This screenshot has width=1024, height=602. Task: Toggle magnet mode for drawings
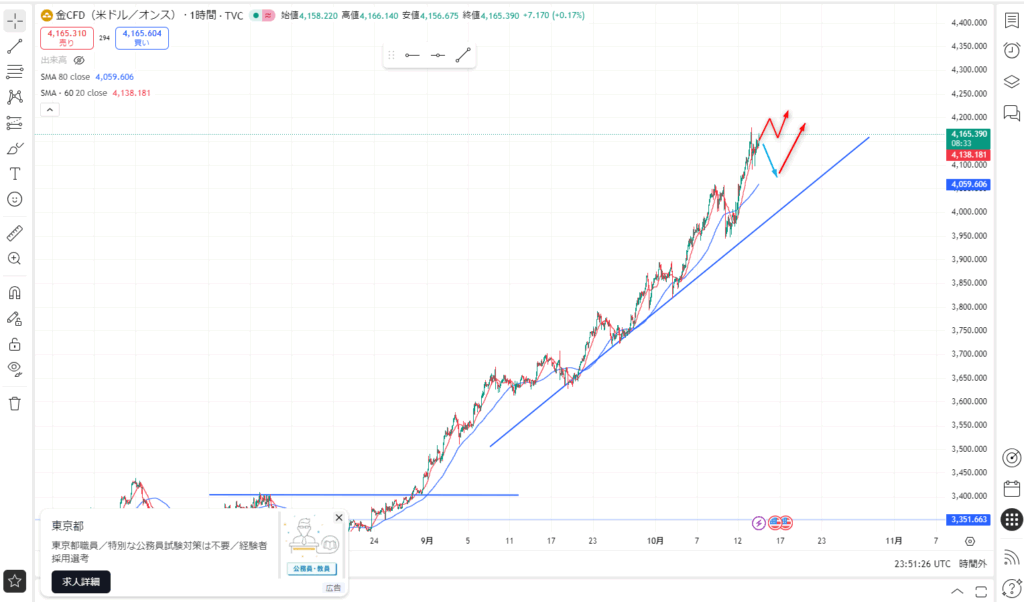15,293
